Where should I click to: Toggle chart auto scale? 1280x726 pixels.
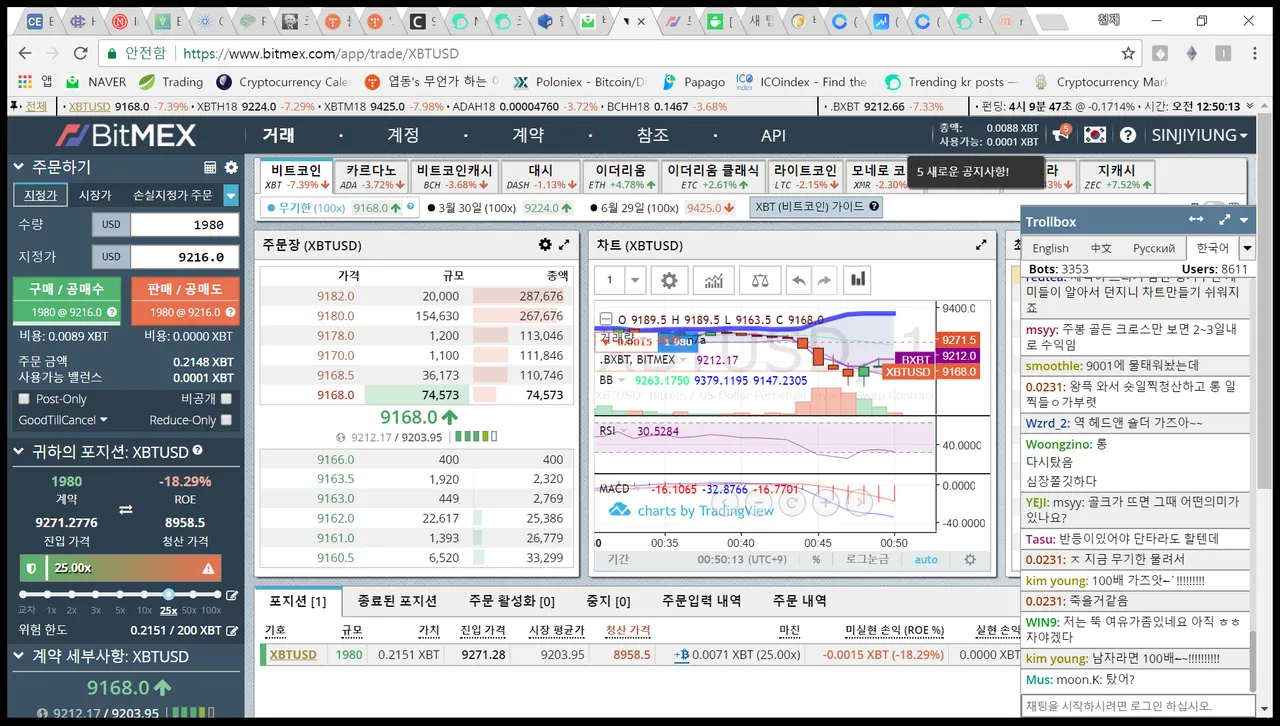[x=926, y=560]
